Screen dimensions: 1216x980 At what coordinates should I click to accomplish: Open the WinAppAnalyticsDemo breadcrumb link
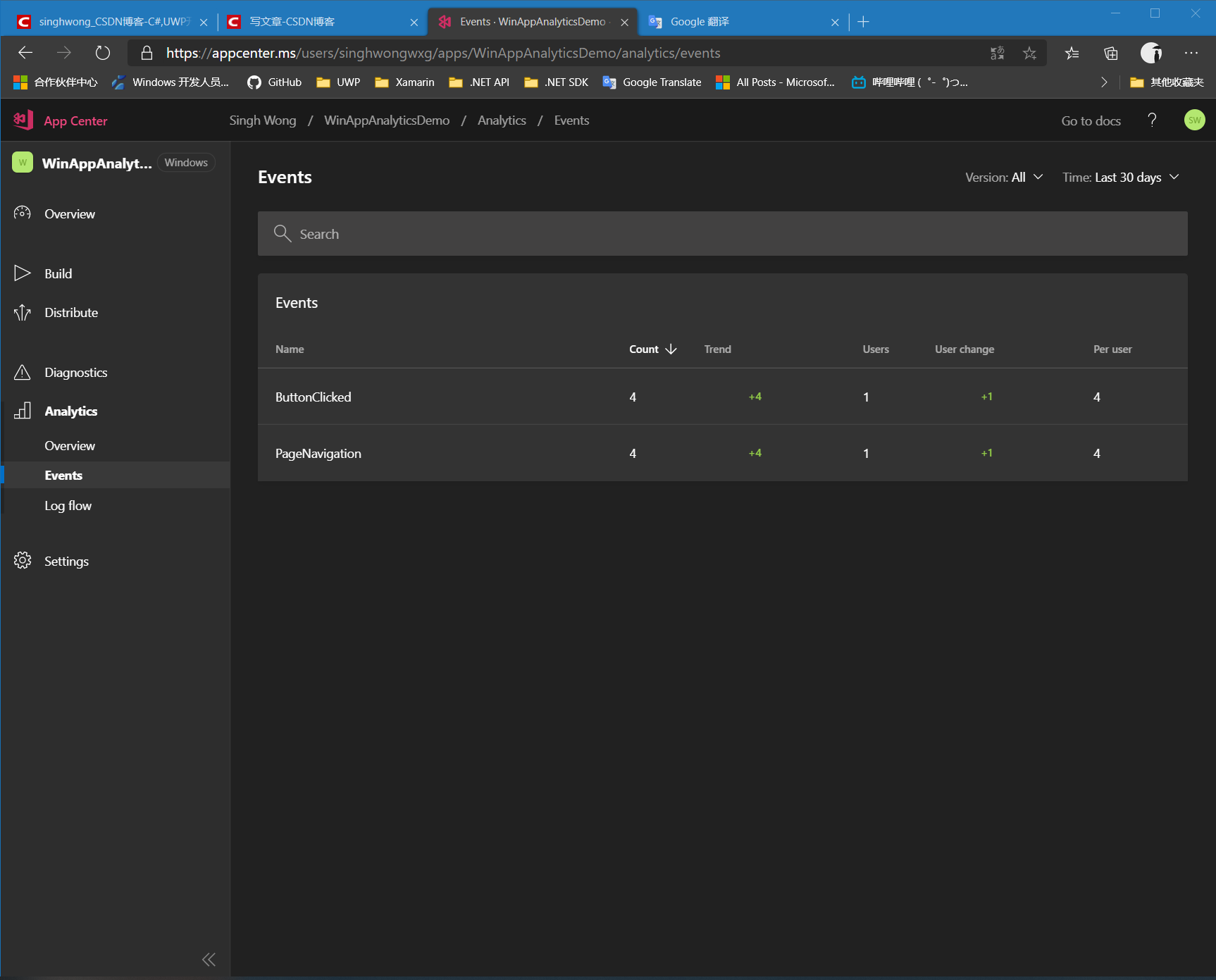(386, 120)
